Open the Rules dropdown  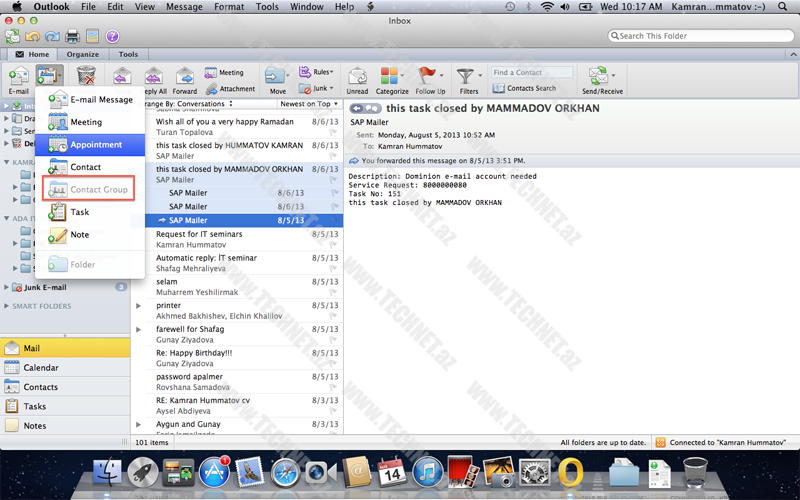(x=322, y=72)
